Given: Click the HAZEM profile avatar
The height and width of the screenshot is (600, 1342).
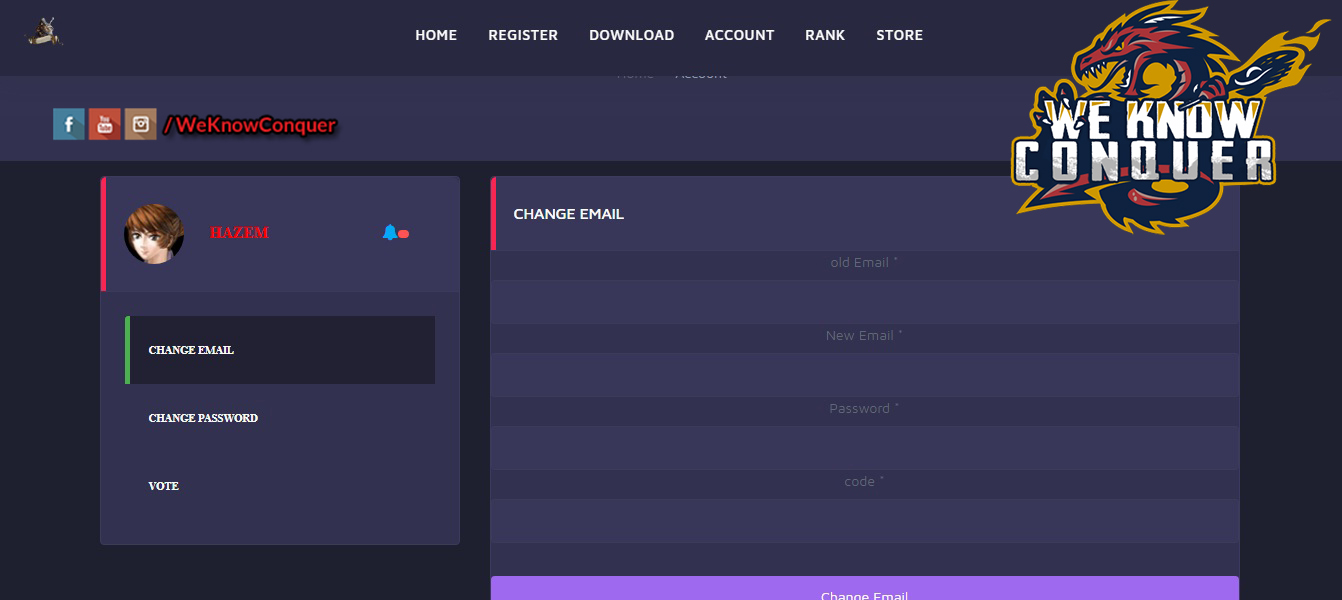Looking at the screenshot, I should pos(154,234).
